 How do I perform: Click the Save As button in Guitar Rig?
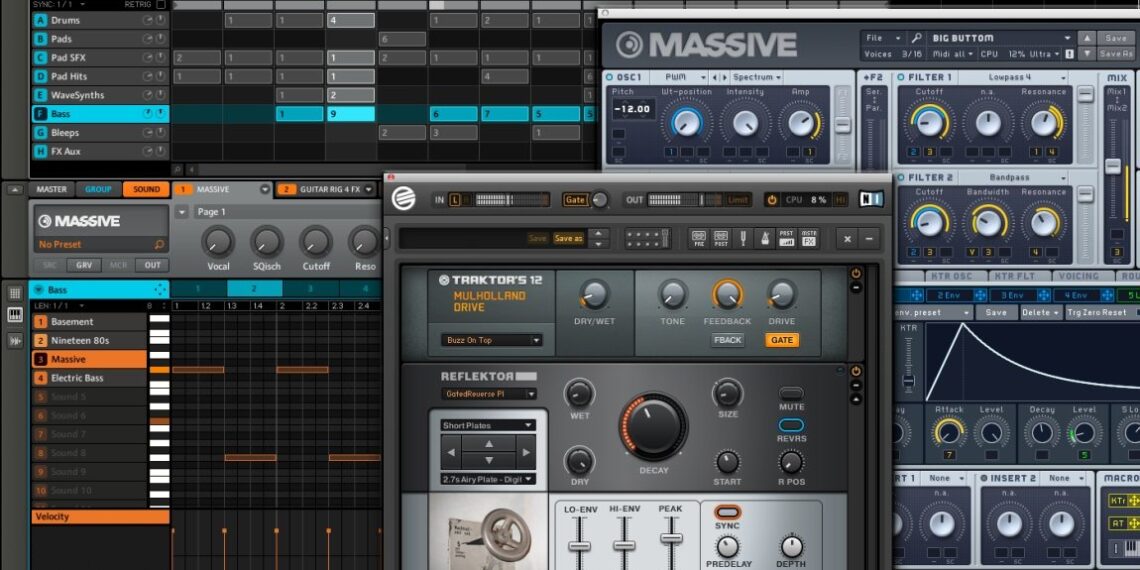pos(567,238)
